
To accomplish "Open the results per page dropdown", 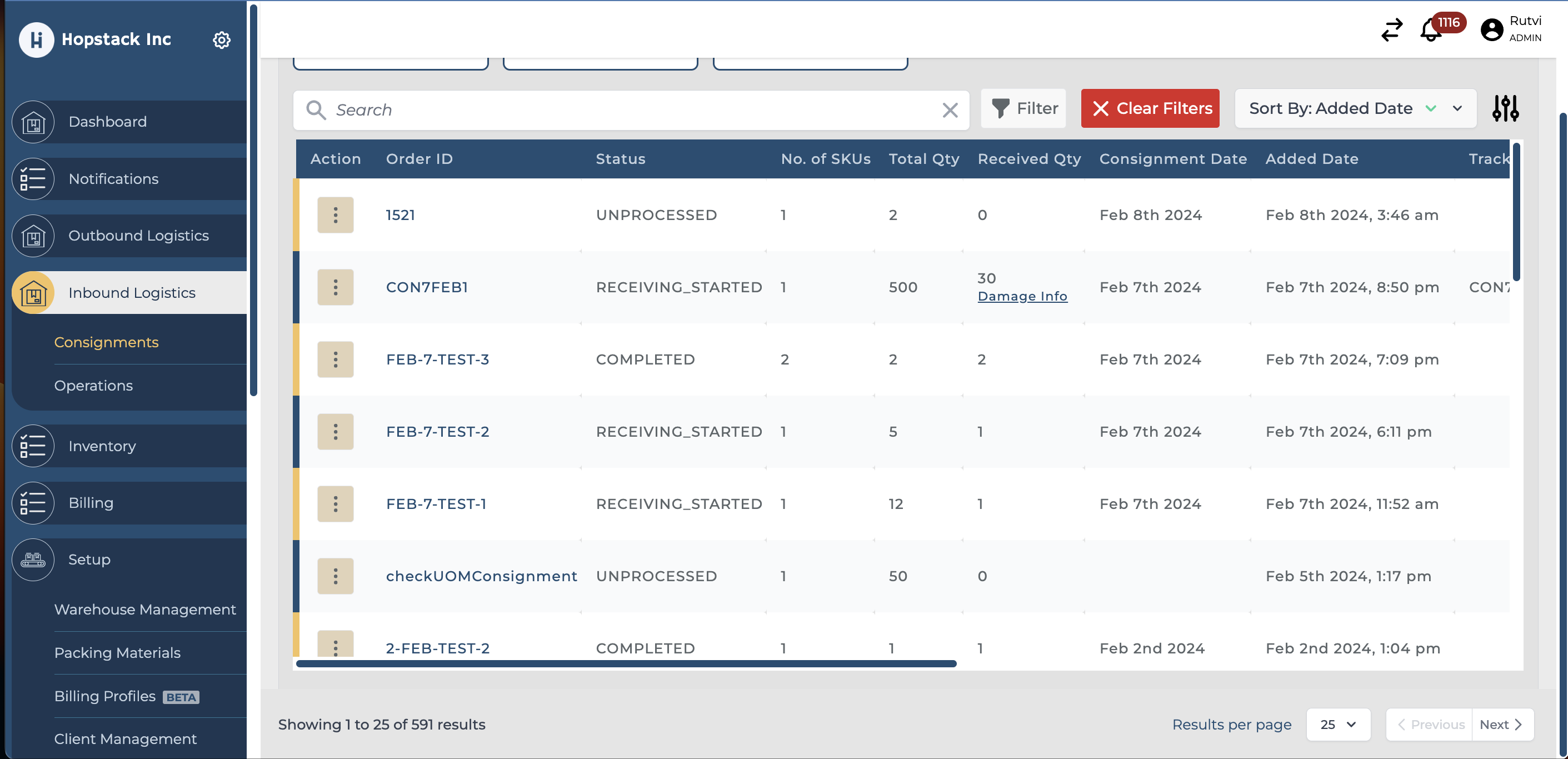I will [1338, 725].
